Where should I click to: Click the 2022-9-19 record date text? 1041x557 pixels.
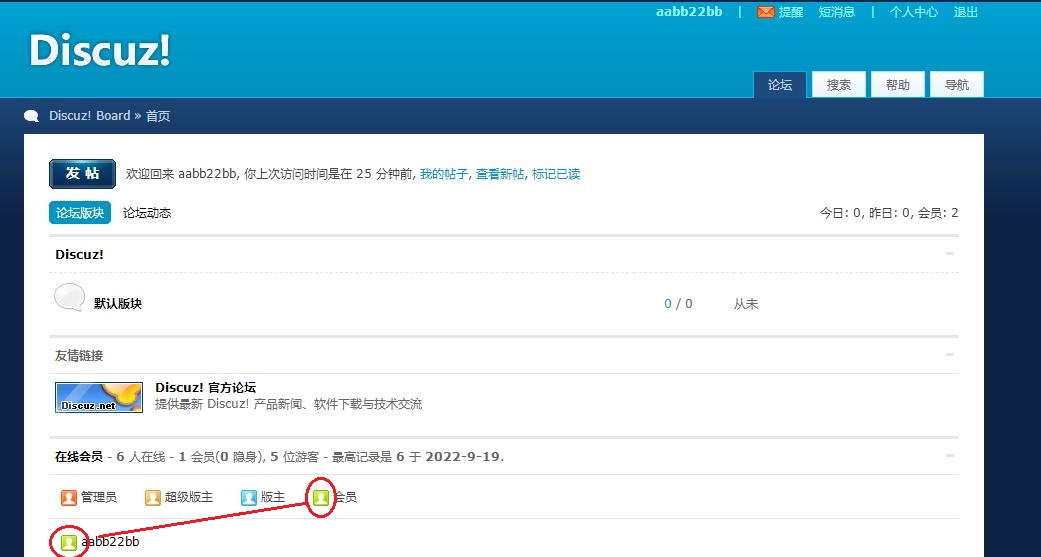pyautogui.click(x=463, y=457)
